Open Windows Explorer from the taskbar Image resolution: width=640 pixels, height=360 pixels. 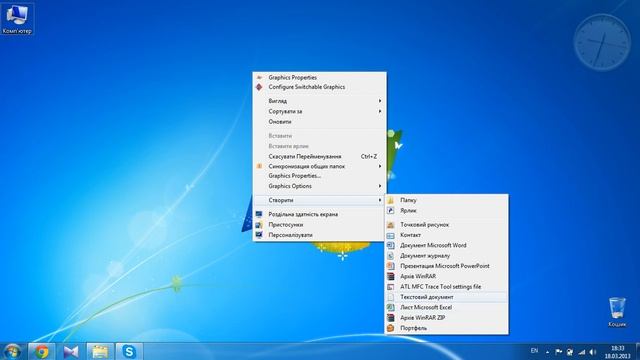(100, 351)
